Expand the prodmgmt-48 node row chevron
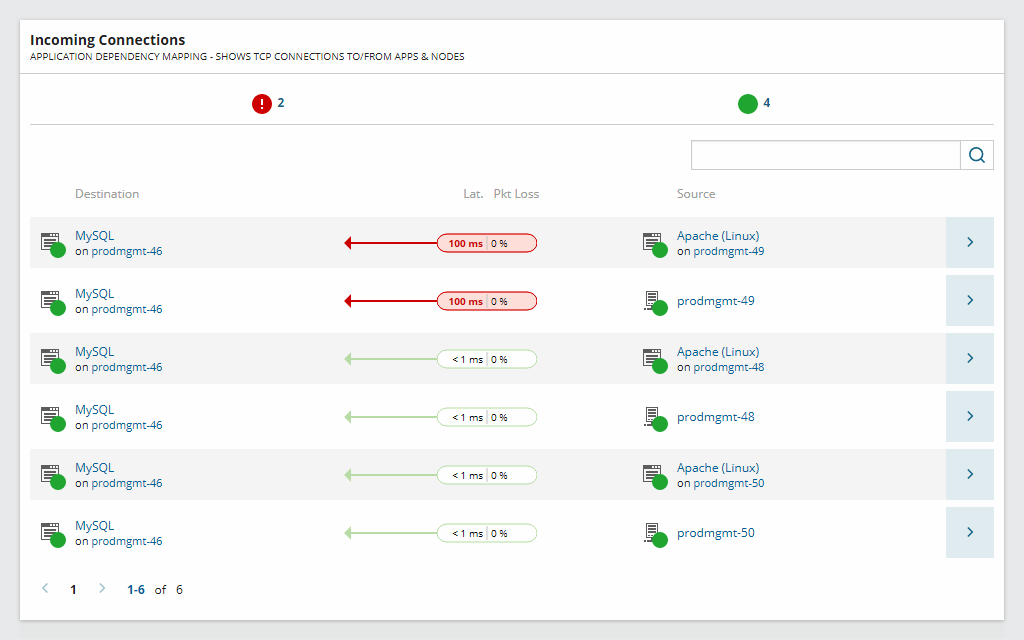The height and width of the screenshot is (640, 1024). [x=970, y=417]
